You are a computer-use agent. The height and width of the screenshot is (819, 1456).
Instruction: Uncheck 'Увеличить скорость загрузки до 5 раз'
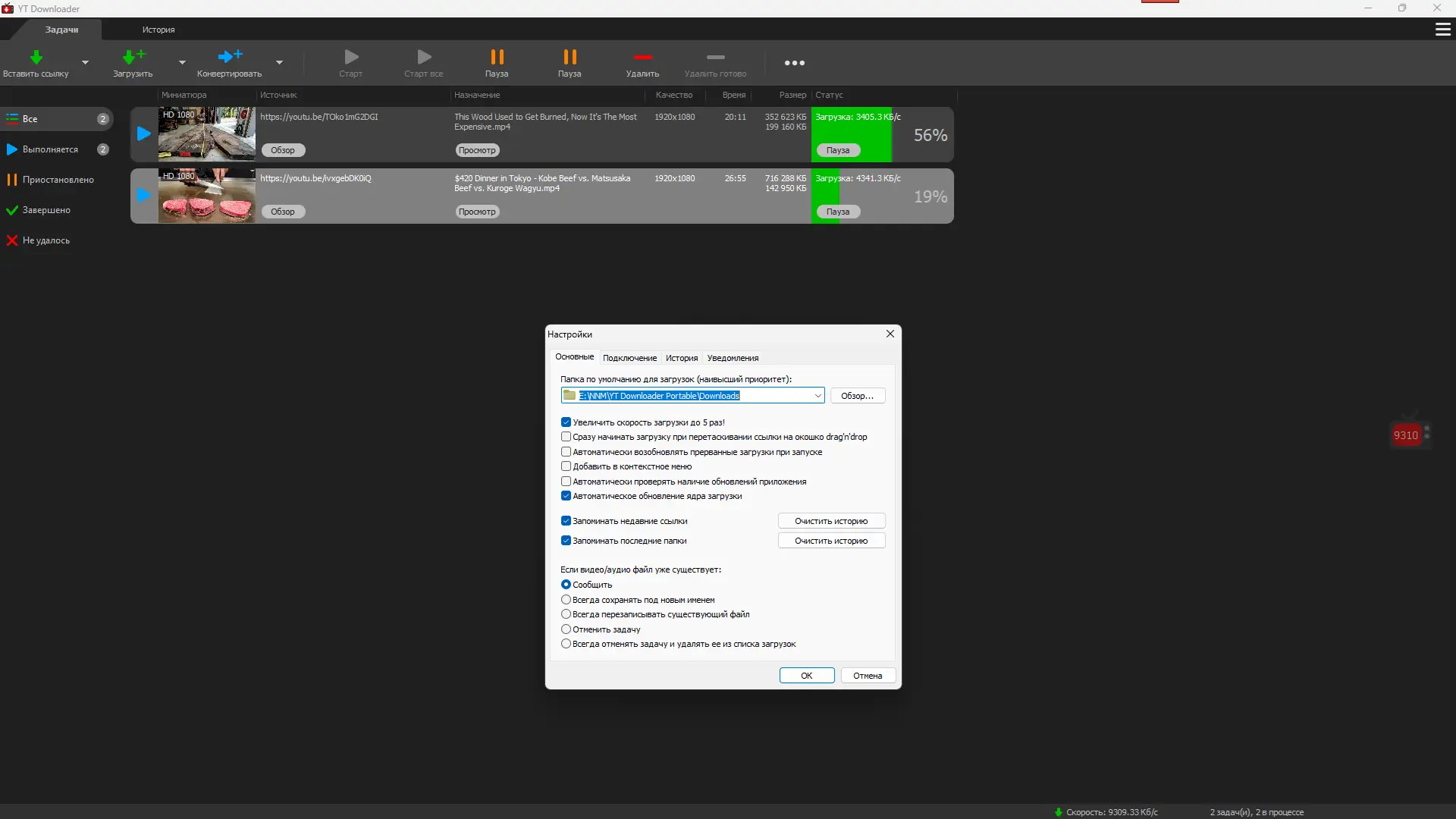point(566,422)
